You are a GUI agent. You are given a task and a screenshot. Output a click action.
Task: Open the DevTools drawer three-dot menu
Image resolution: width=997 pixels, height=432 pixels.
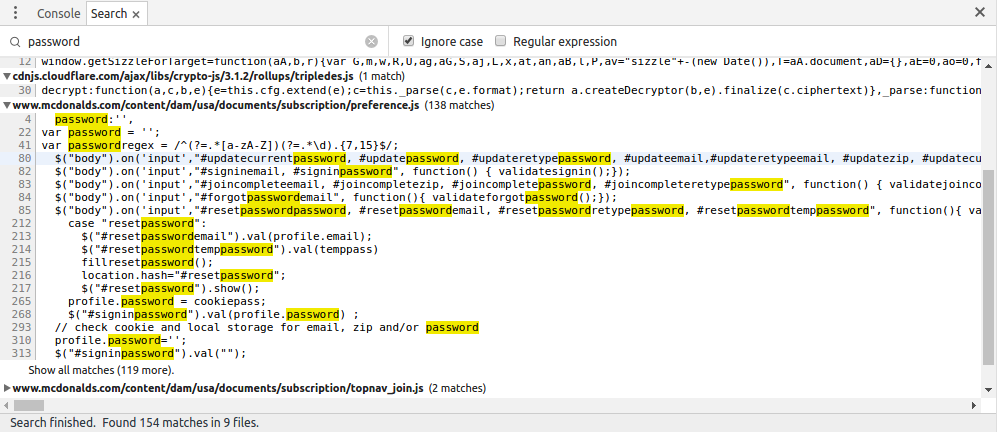15,13
